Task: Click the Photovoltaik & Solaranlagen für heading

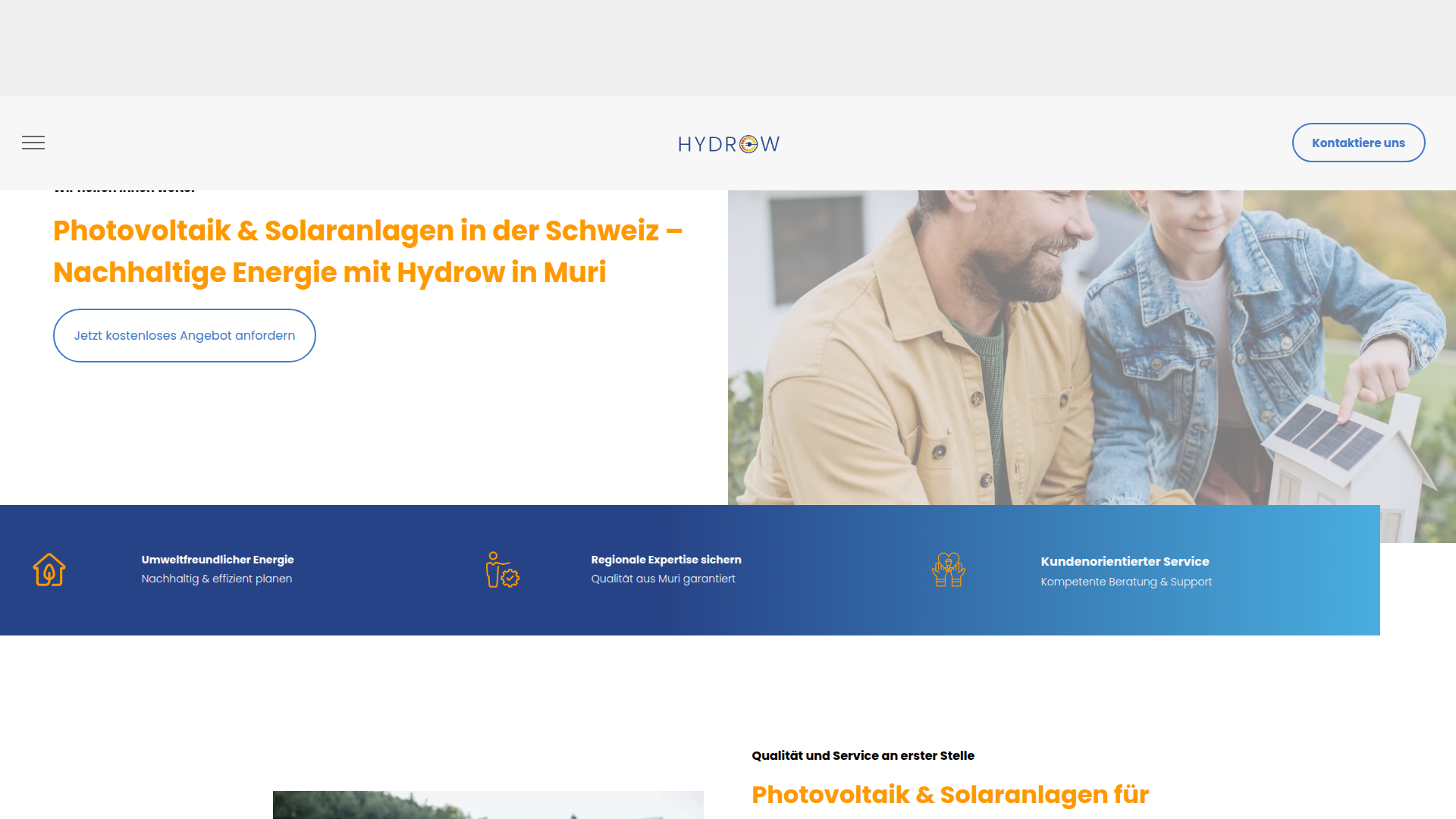Action: click(950, 794)
